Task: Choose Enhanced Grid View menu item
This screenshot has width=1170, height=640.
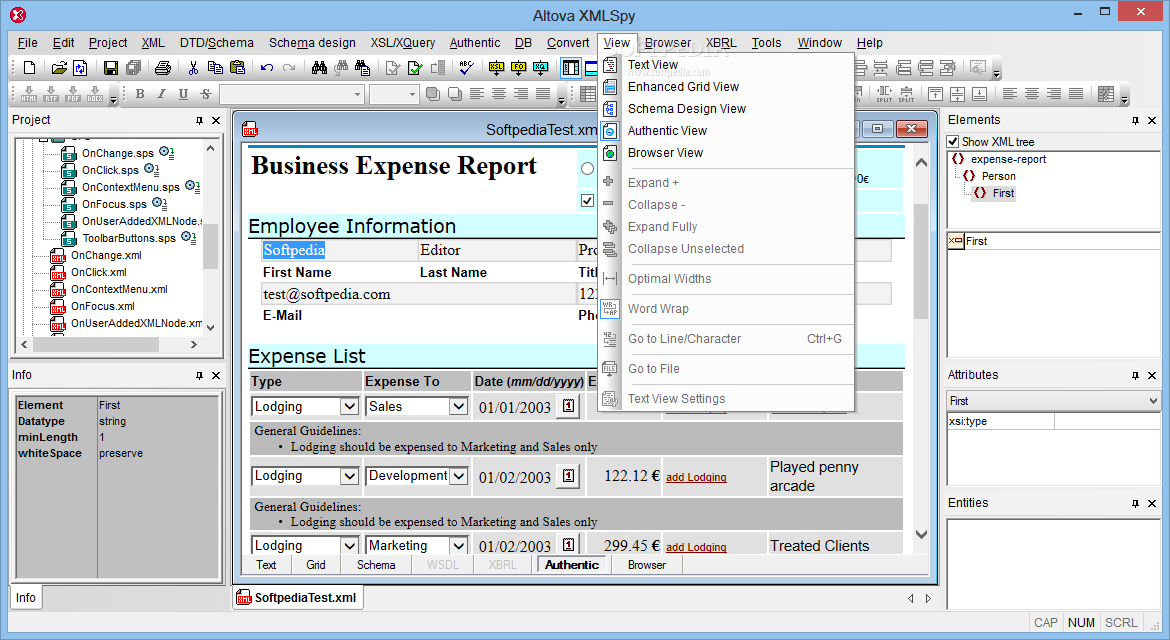Action: click(x=683, y=87)
